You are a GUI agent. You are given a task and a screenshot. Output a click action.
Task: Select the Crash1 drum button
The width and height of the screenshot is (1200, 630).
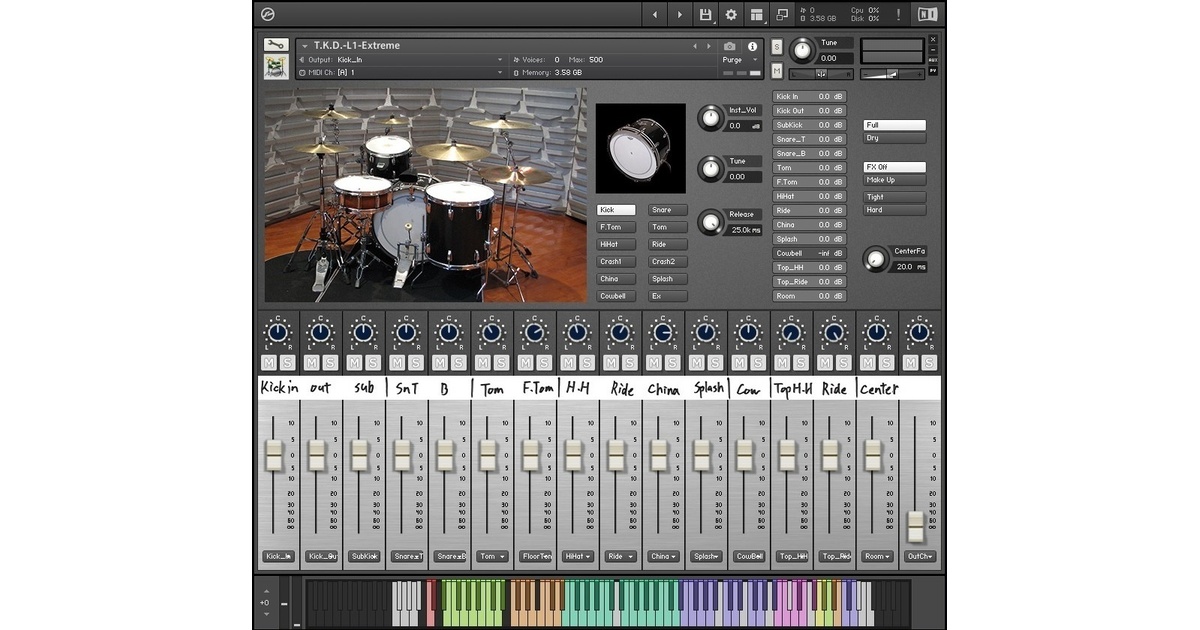(x=617, y=262)
